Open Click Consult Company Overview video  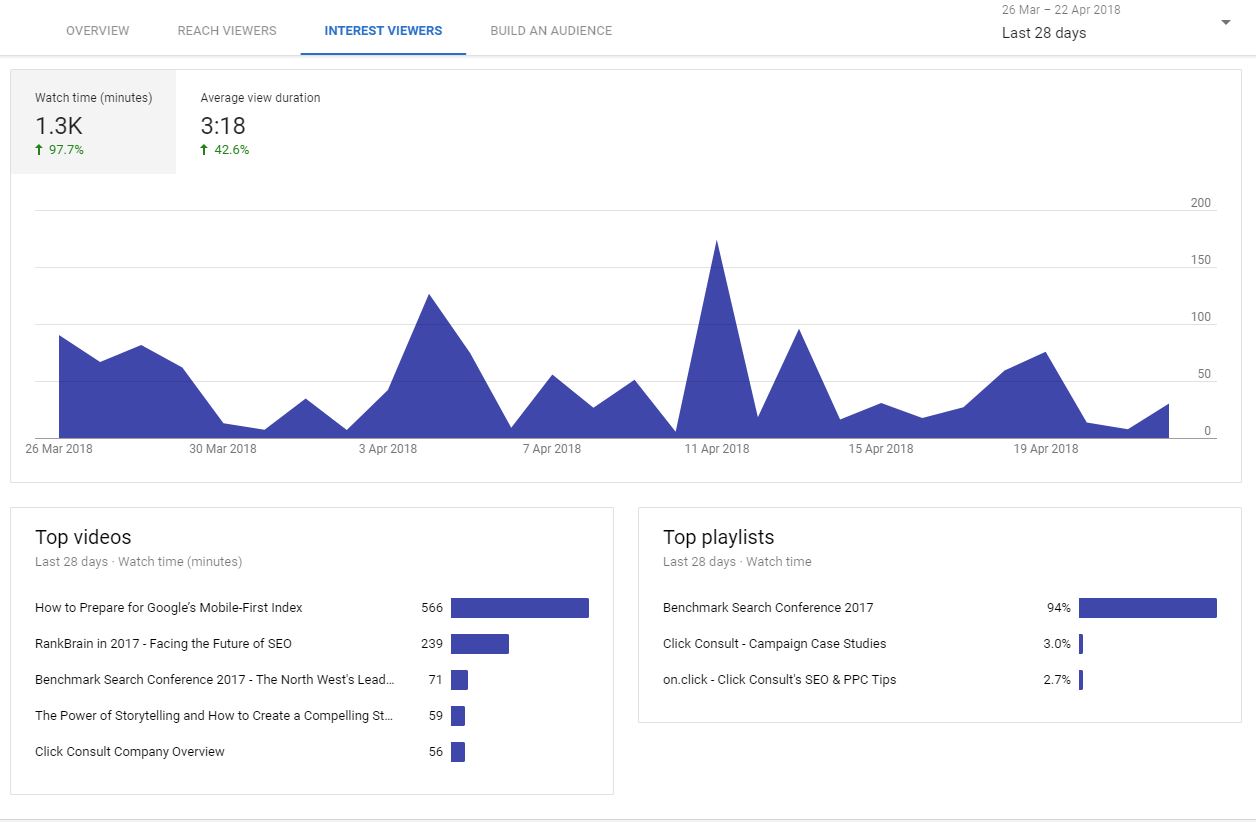coord(130,752)
